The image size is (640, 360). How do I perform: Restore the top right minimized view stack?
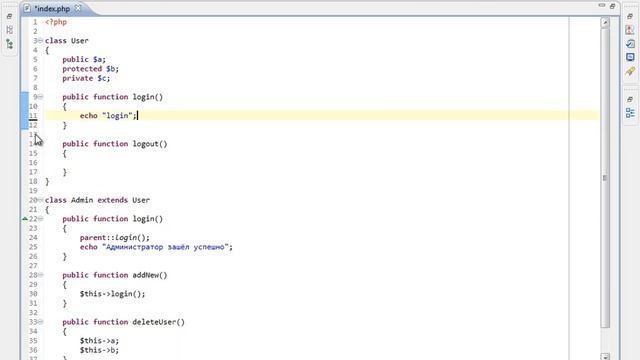(x=630, y=16)
